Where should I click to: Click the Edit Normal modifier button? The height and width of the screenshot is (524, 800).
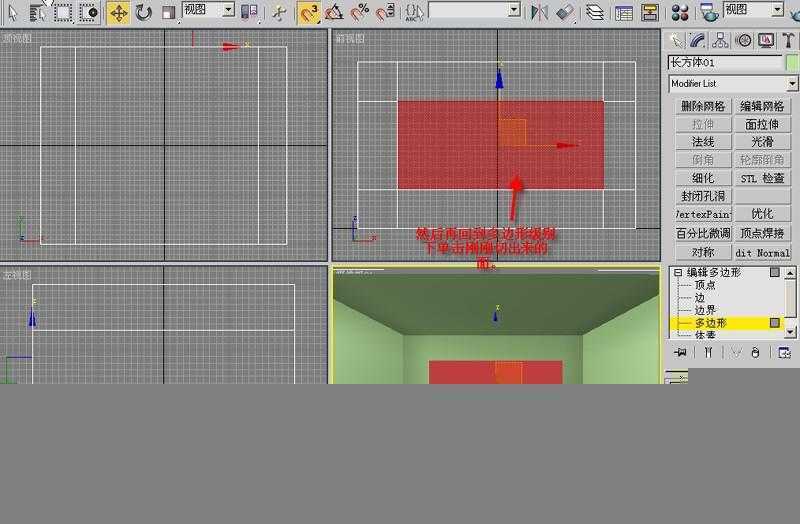[x=762, y=253]
